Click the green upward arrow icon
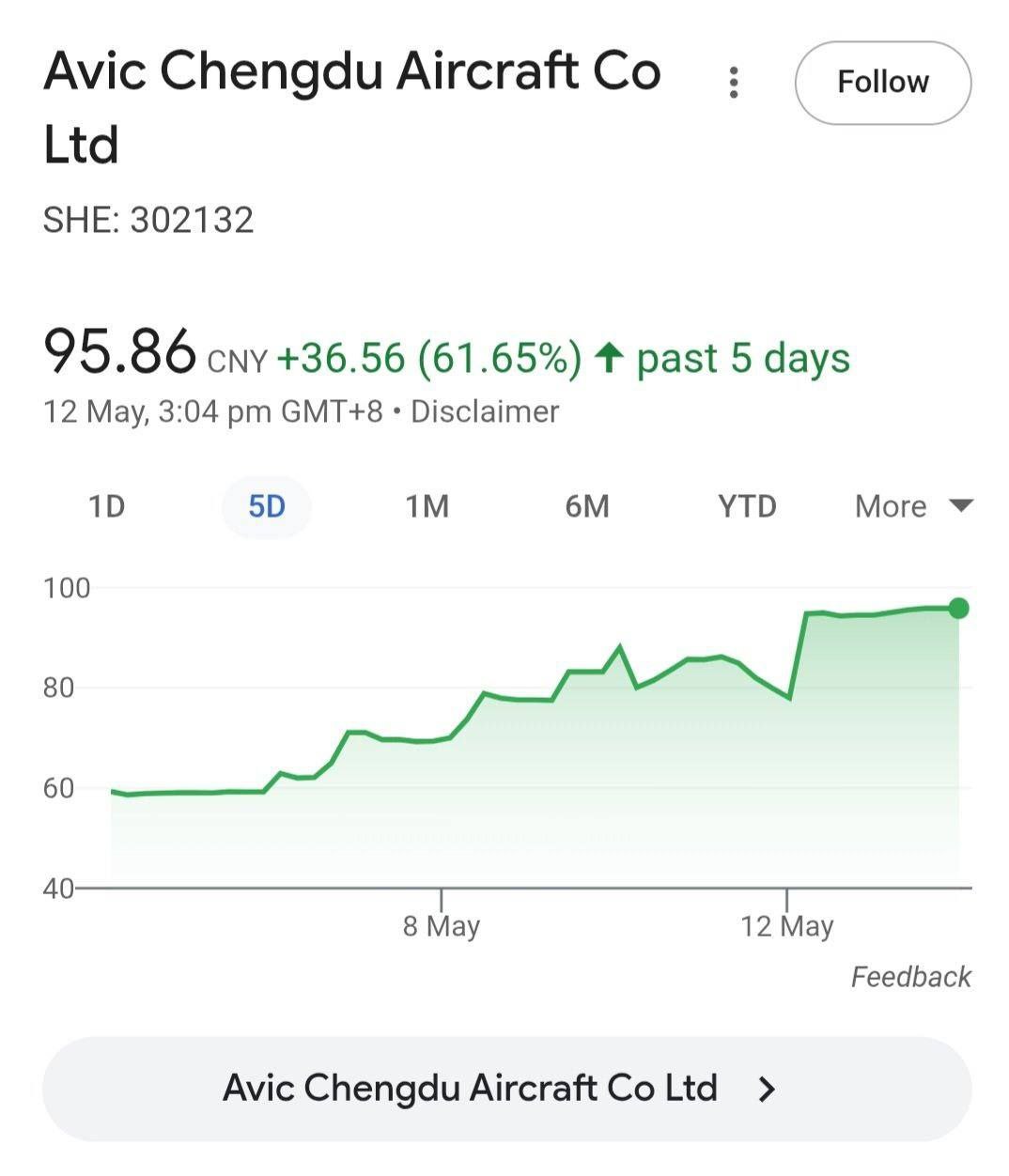 click(x=610, y=358)
